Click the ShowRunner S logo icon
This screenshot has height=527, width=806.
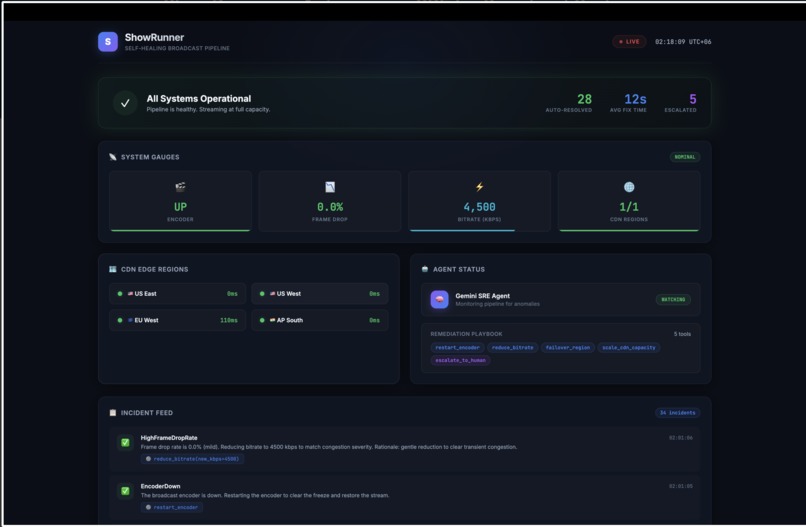(x=108, y=42)
